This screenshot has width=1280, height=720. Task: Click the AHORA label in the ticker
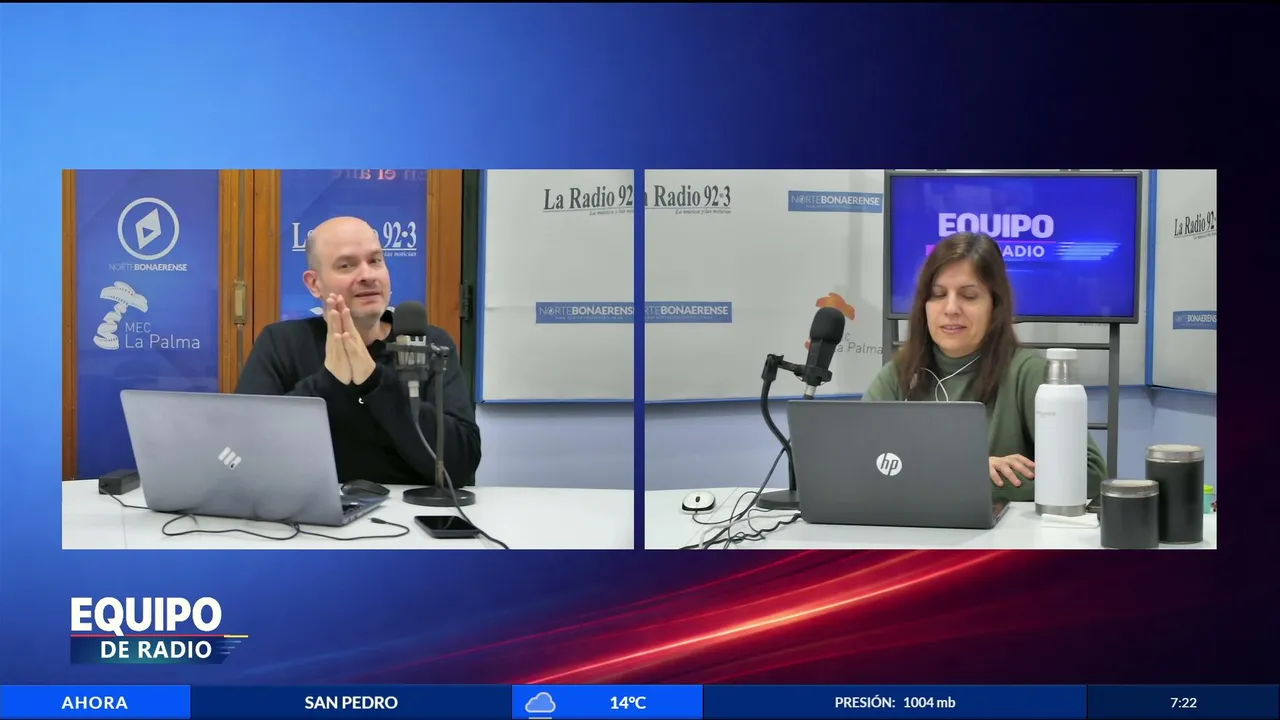click(95, 702)
